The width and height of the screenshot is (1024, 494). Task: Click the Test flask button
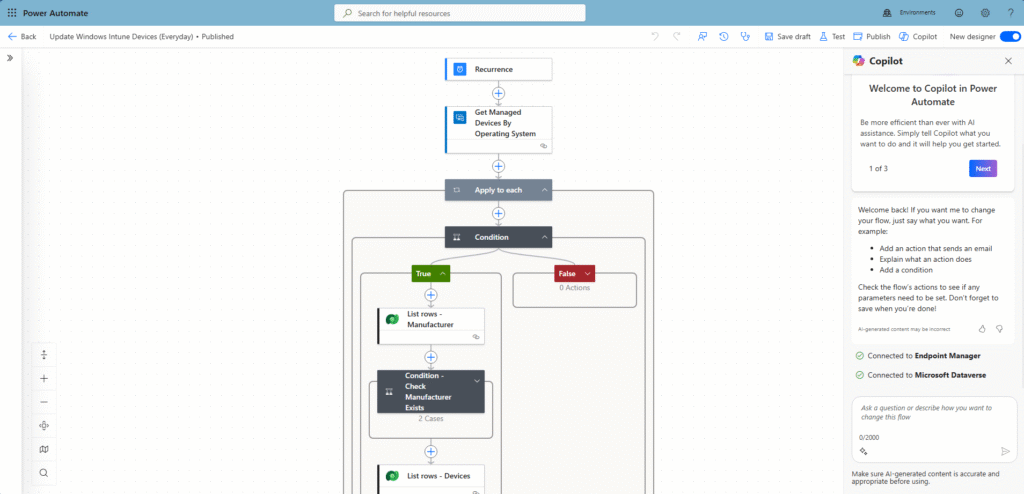[831, 36]
